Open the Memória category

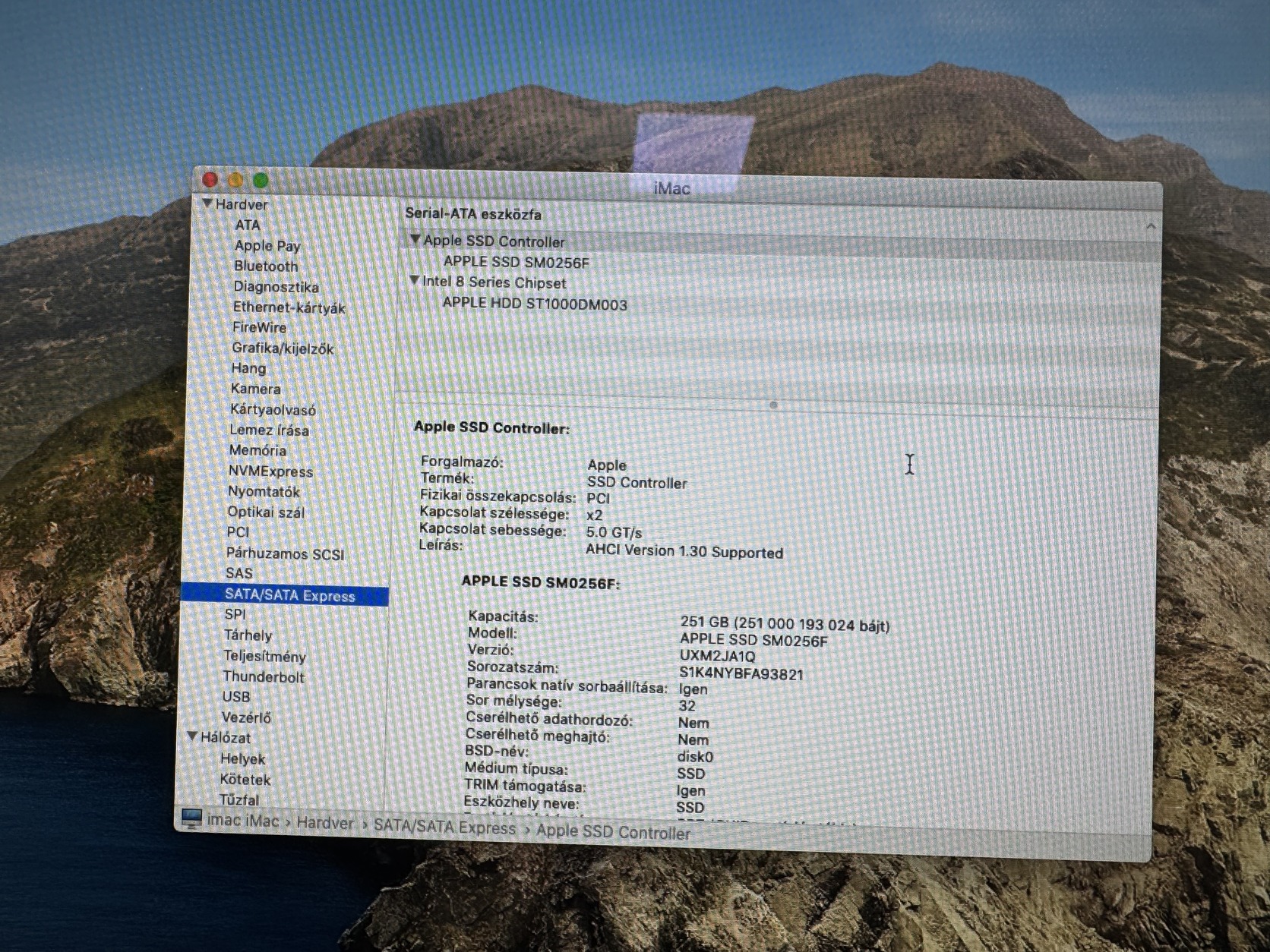[x=257, y=450]
